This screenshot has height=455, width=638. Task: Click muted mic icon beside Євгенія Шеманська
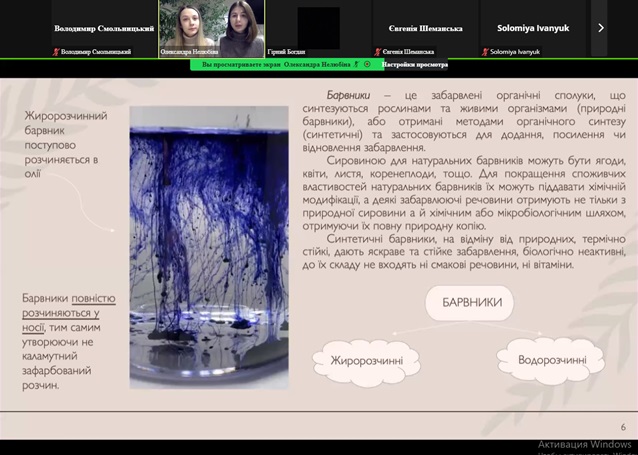pos(378,52)
